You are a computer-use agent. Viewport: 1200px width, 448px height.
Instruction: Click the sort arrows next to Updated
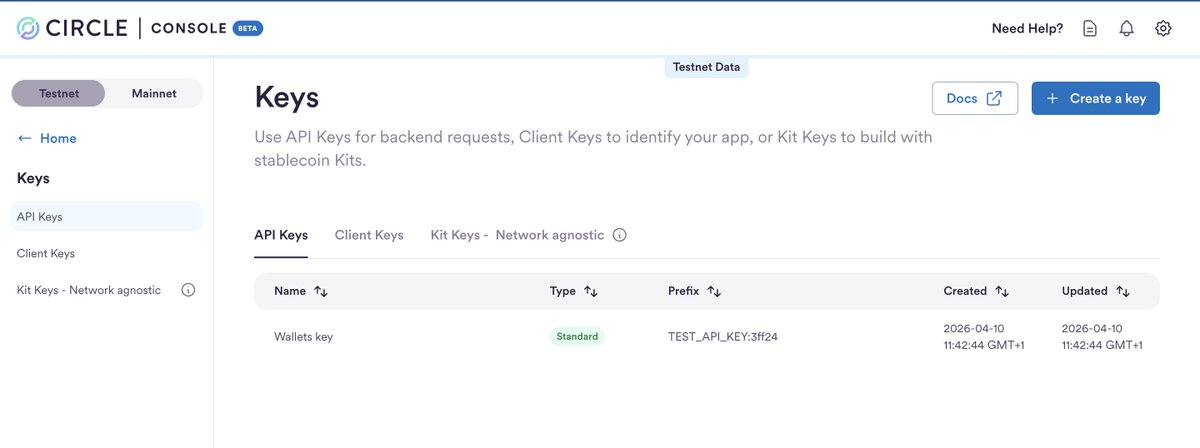tap(1123, 291)
